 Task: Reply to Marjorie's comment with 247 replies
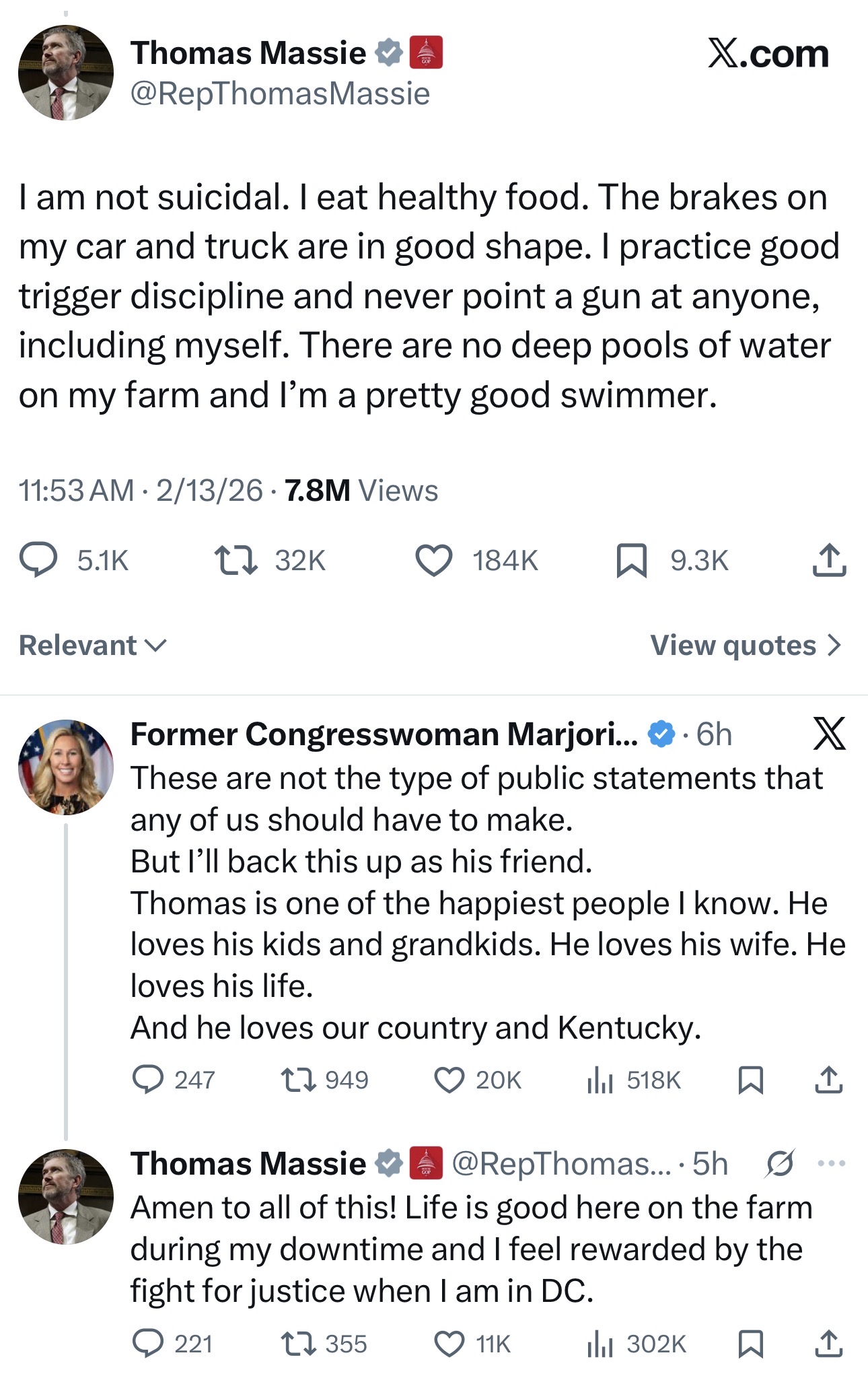[x=147, y=1080]
